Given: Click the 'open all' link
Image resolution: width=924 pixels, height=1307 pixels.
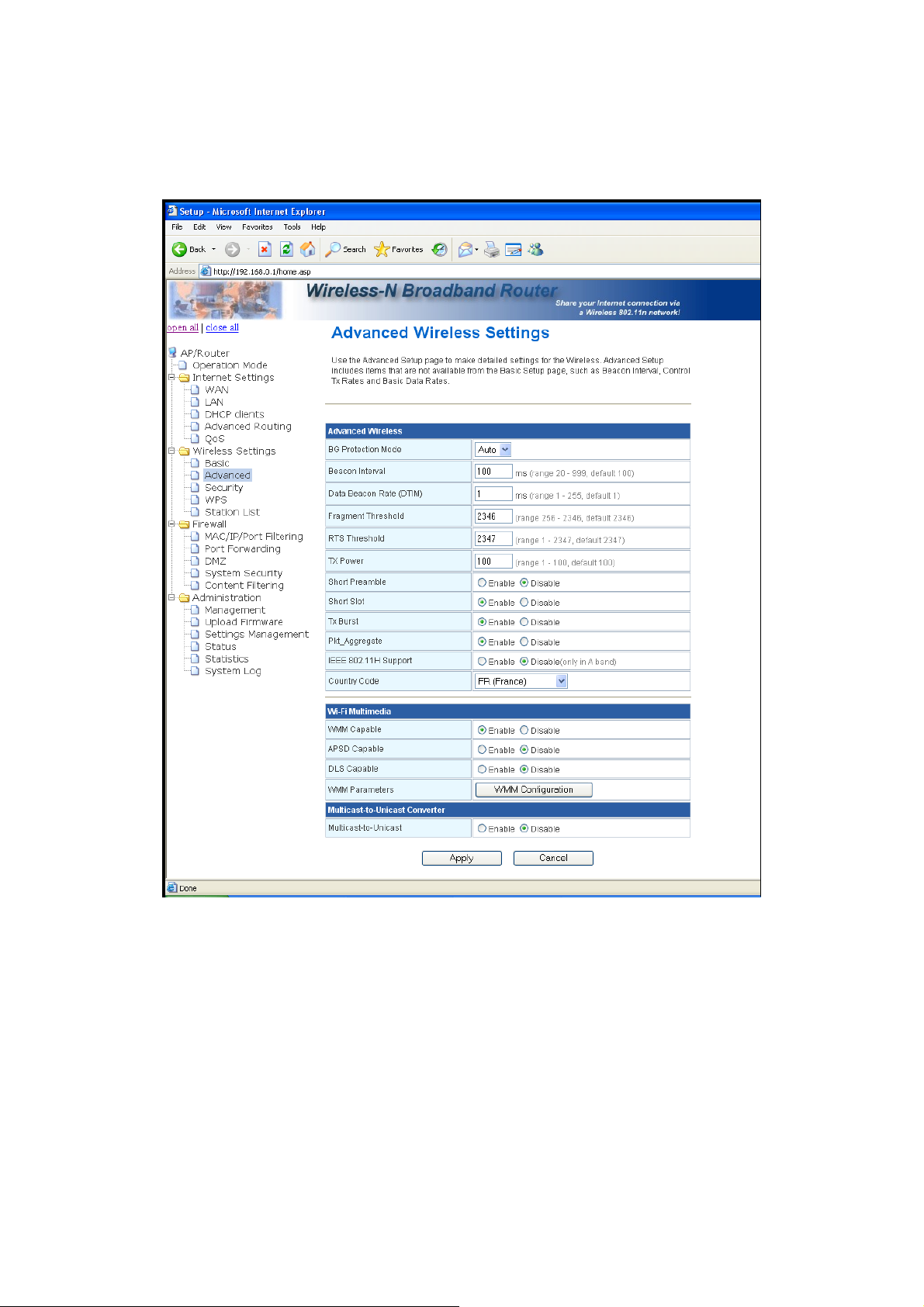Looking at the screenshot, I should coord(183,327).
